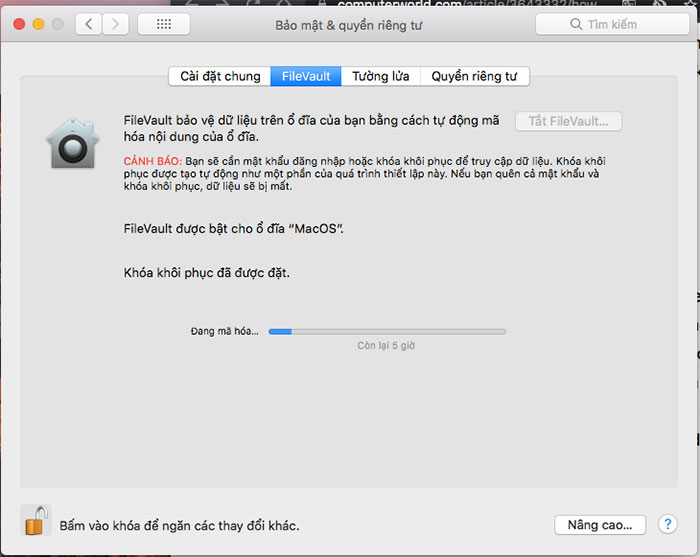Open the Tường lửa tab
Screen dimensions: 700x557
[380, 76]
